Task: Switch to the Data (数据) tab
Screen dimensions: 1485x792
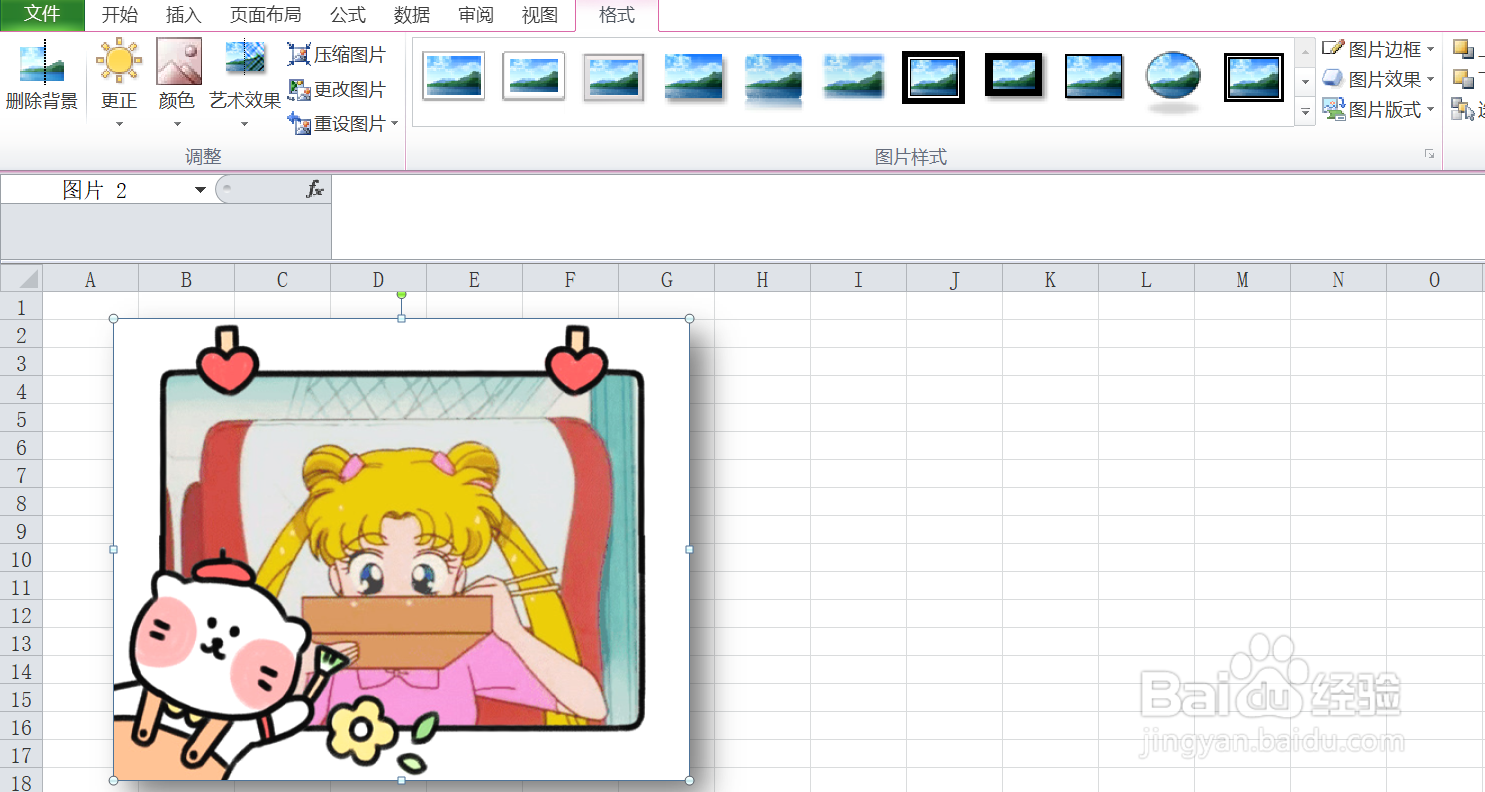Action: tap(412, 15)
